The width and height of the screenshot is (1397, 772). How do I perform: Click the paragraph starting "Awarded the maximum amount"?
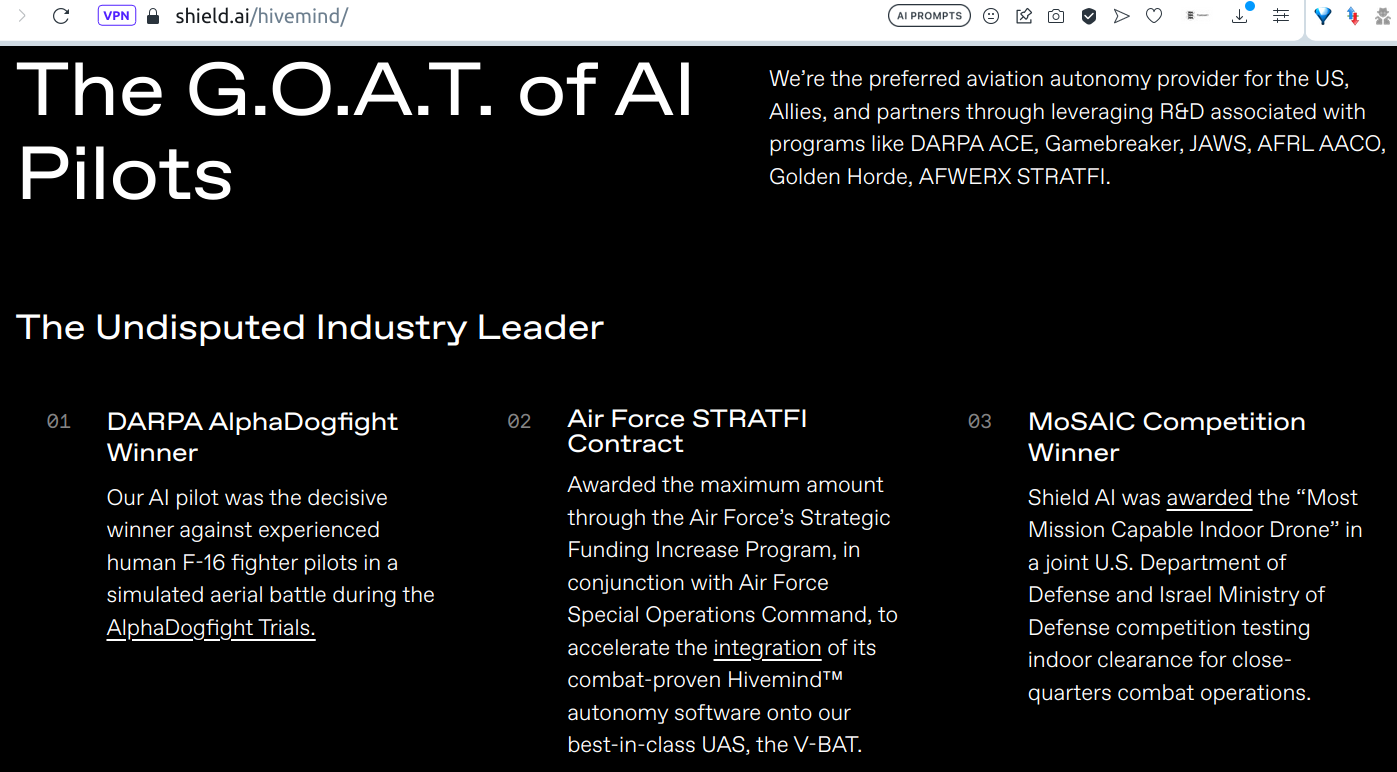click(733, 615)
